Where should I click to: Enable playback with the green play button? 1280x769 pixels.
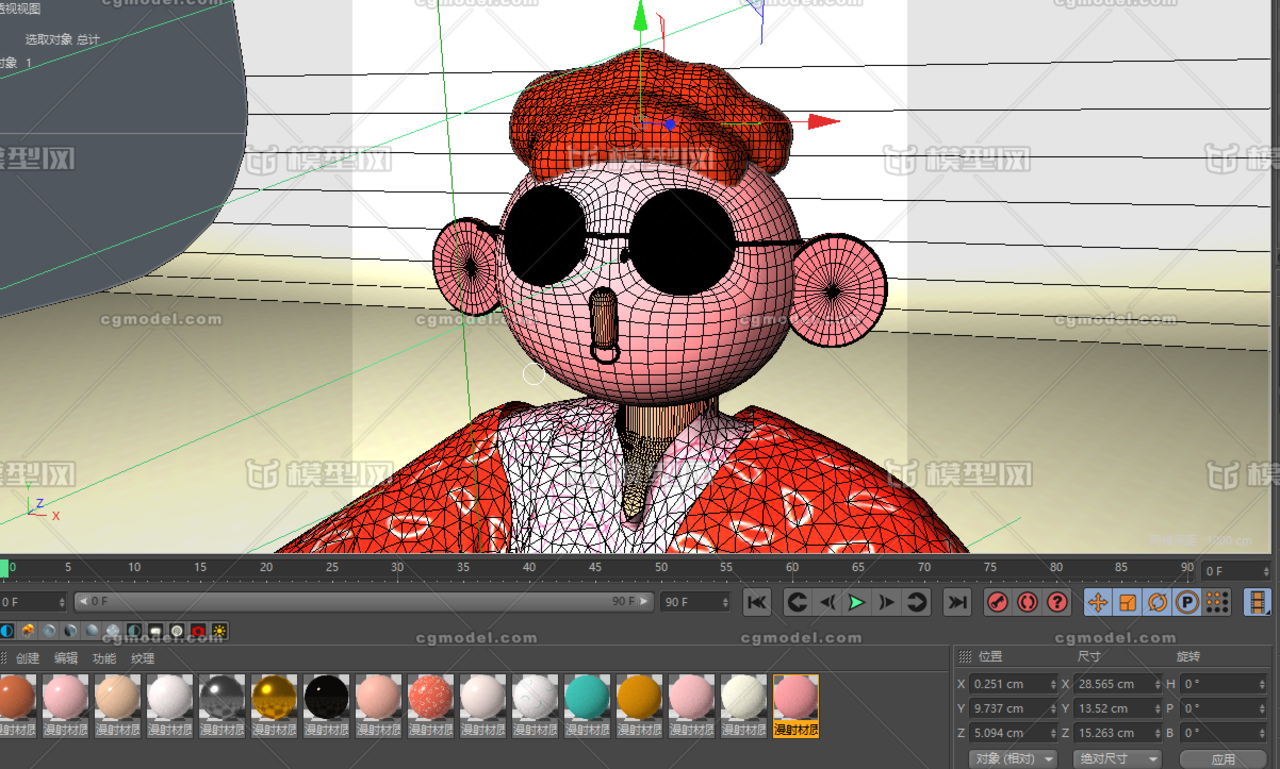pyautogui.click(x=857, y=602)
